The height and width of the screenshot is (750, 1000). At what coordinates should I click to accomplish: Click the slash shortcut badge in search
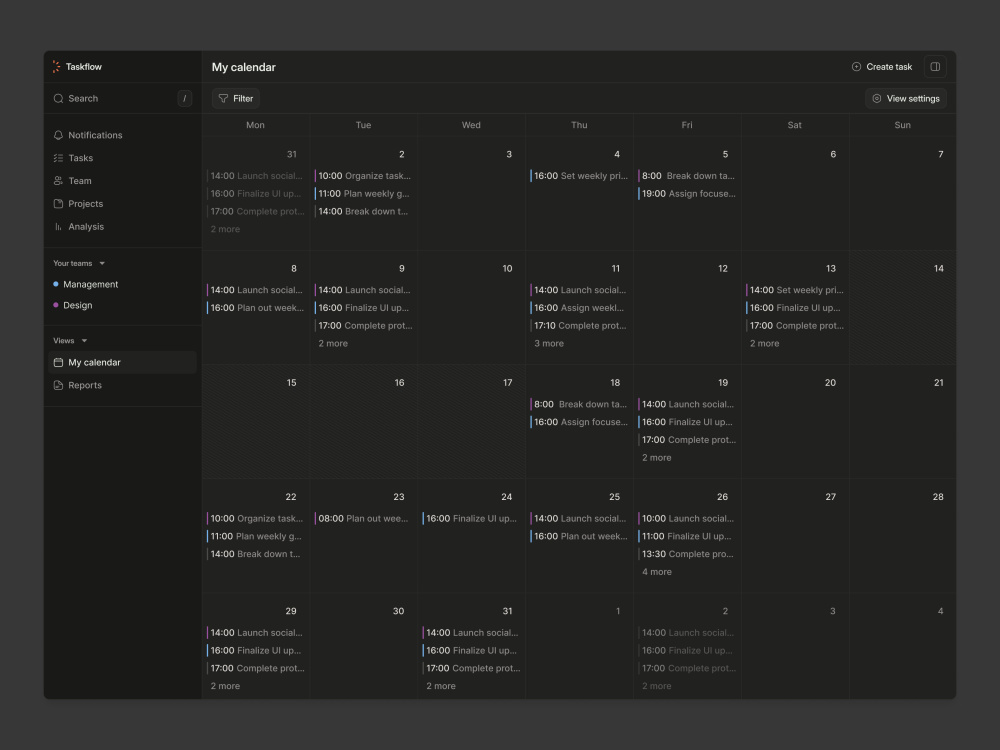(184, 98)
